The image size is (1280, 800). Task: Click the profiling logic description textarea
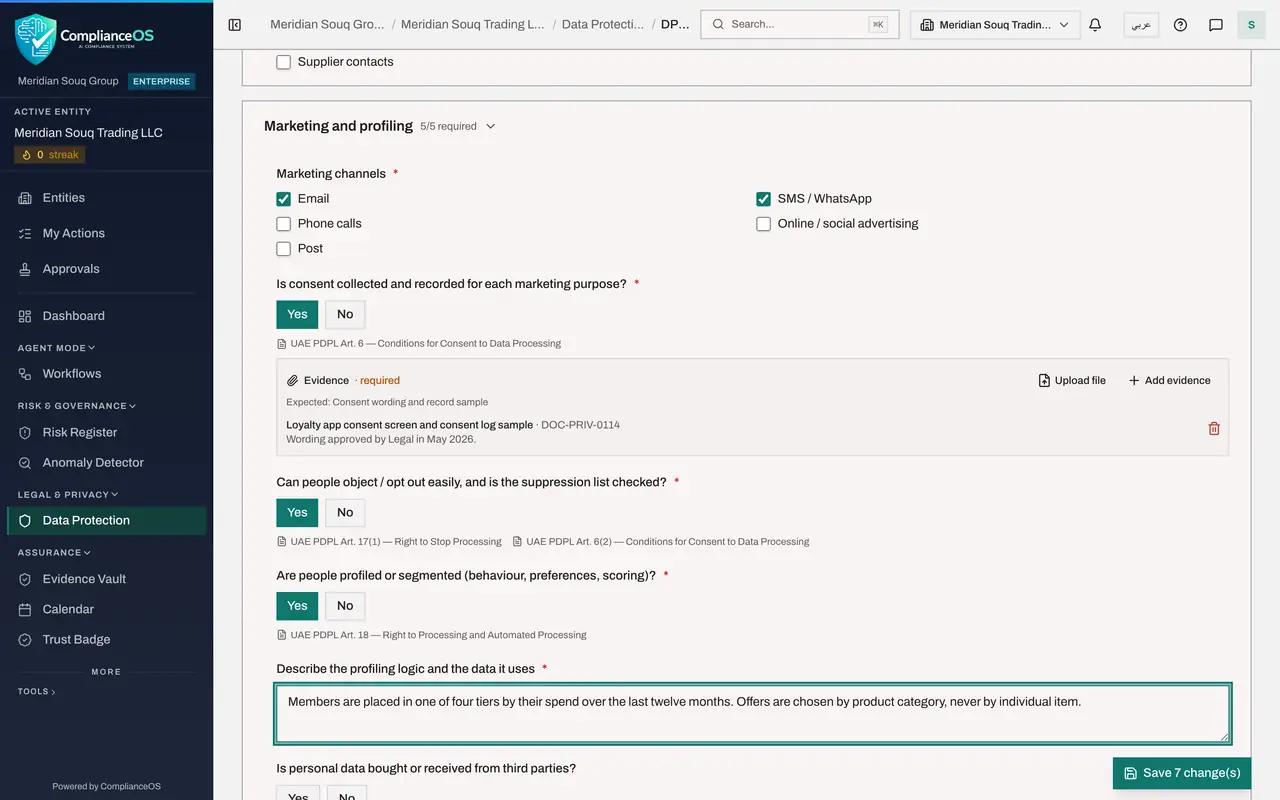[x=753, y=713]
